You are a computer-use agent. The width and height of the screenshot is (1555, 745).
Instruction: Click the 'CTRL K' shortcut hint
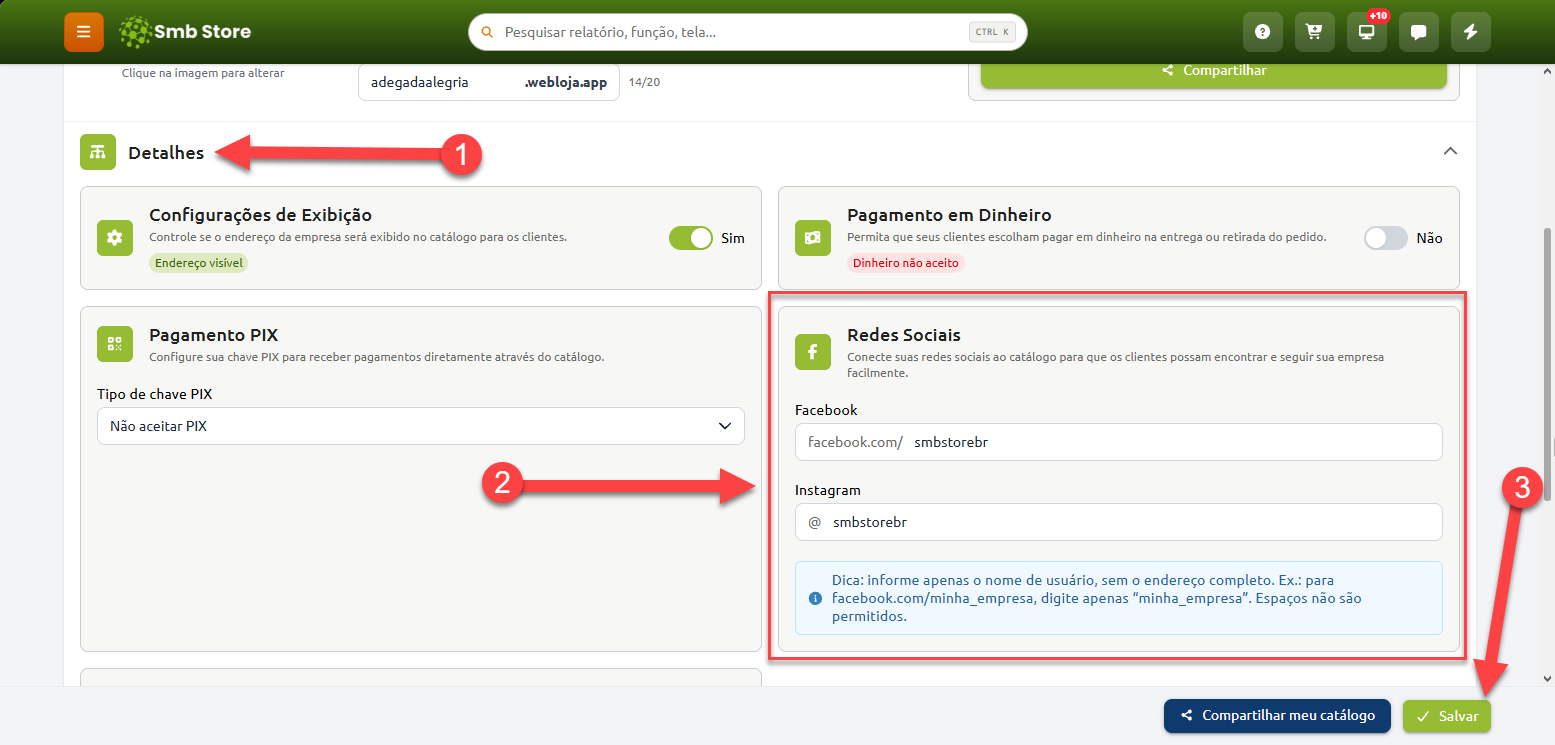[992, 32]
